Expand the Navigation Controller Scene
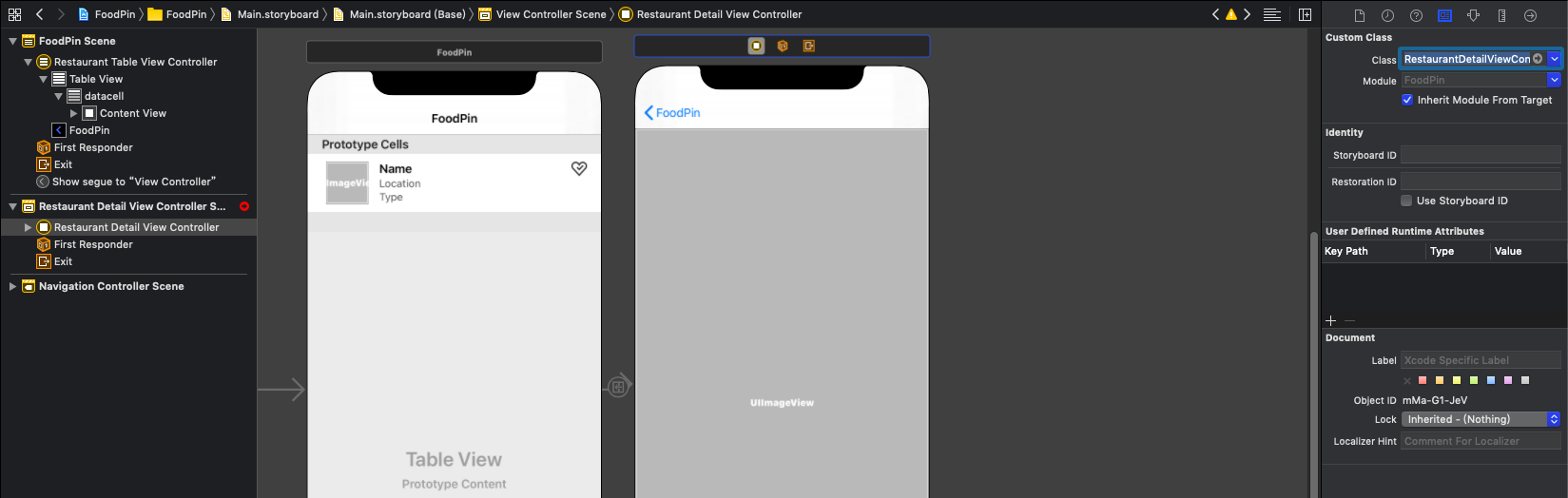1568x498 pixels. click(x=12, y=286)
